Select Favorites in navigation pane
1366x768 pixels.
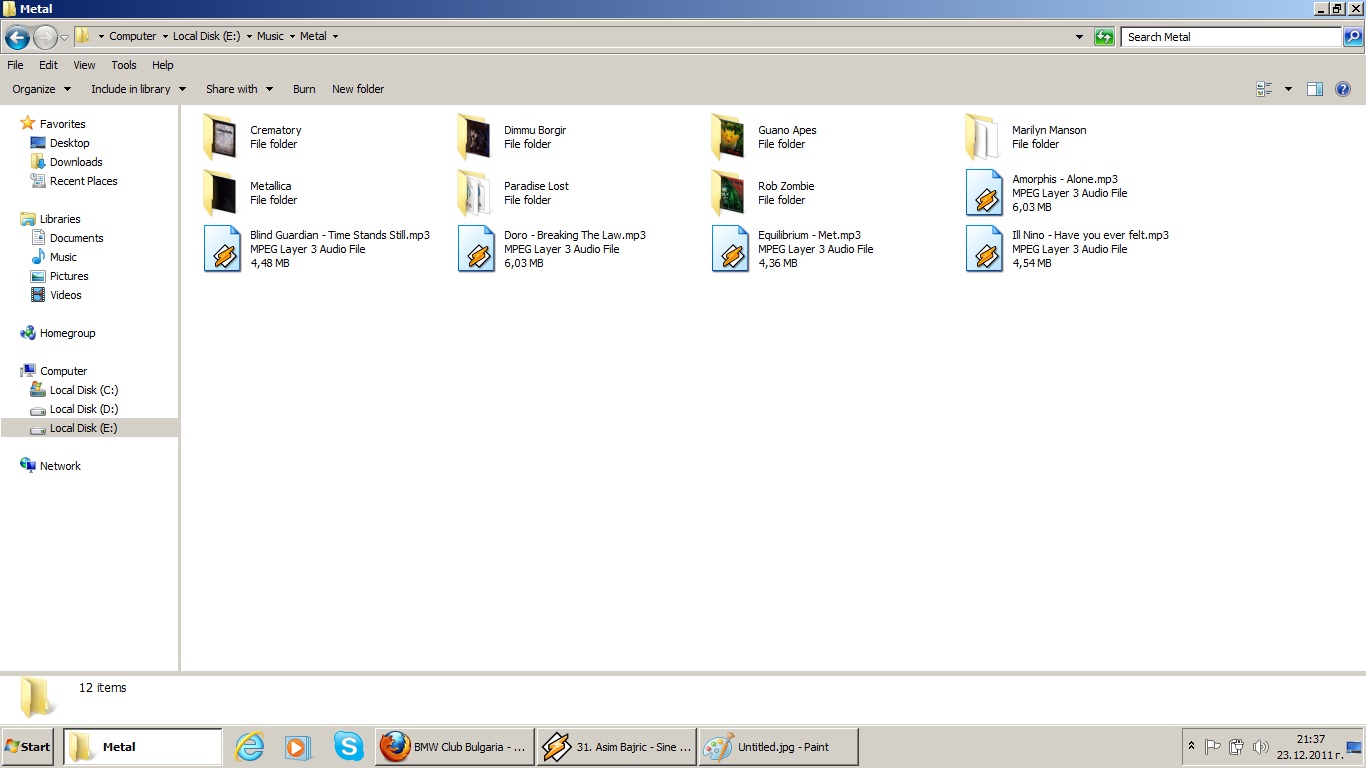point(62,124)
